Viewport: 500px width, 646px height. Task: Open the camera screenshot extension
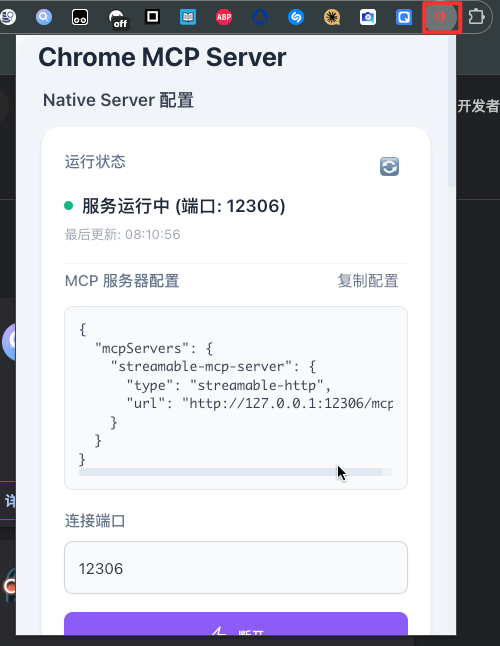pos(368,17)
